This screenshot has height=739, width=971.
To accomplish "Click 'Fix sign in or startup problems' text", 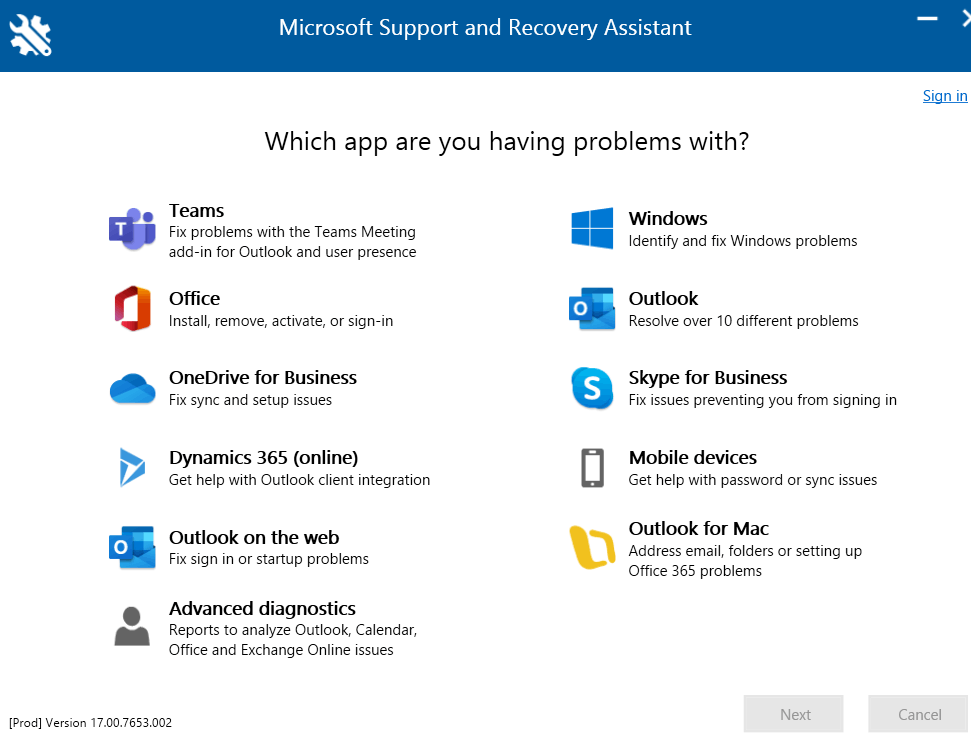I will (x=269, y=559).
